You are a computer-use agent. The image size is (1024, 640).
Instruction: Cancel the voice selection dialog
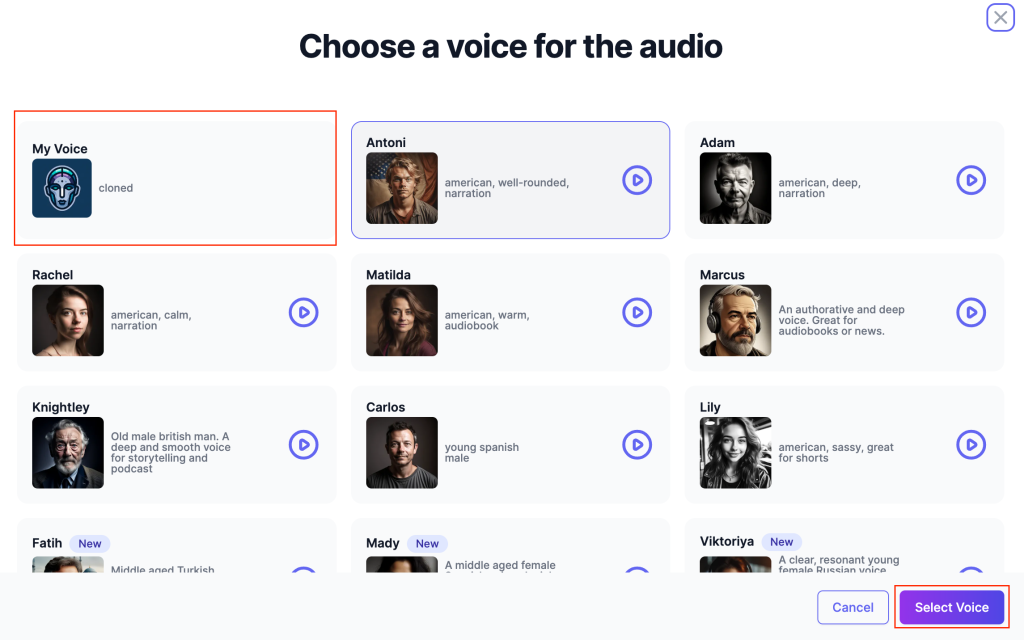coord(853,607)
